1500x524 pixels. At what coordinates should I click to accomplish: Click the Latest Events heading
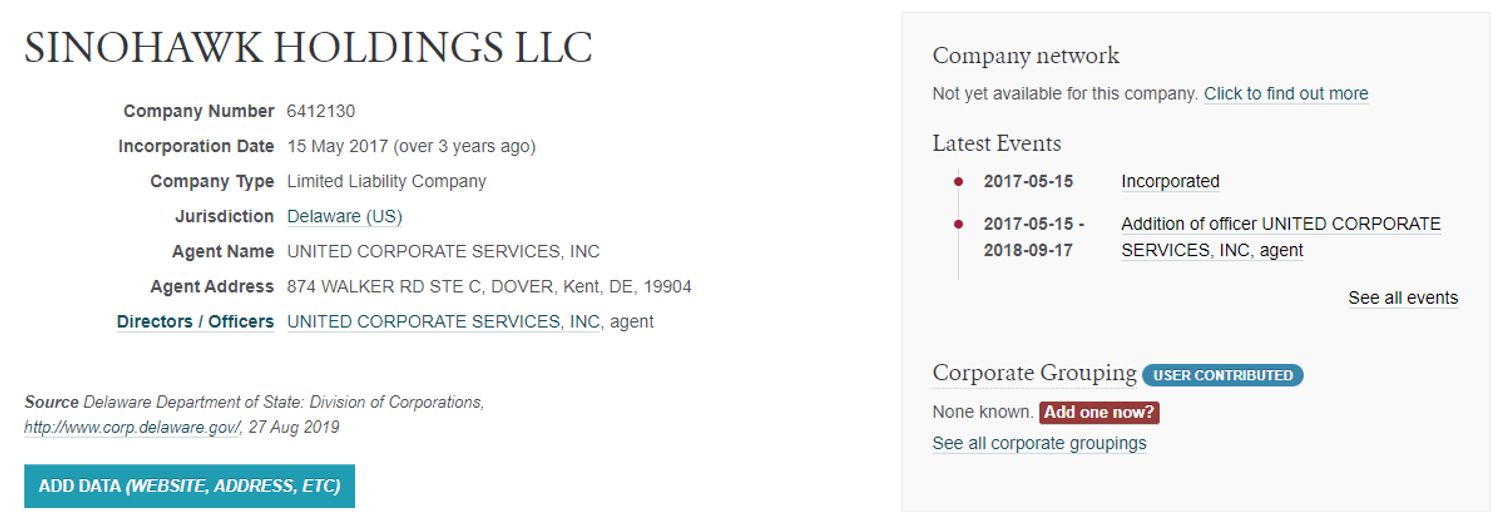(996, 144)
